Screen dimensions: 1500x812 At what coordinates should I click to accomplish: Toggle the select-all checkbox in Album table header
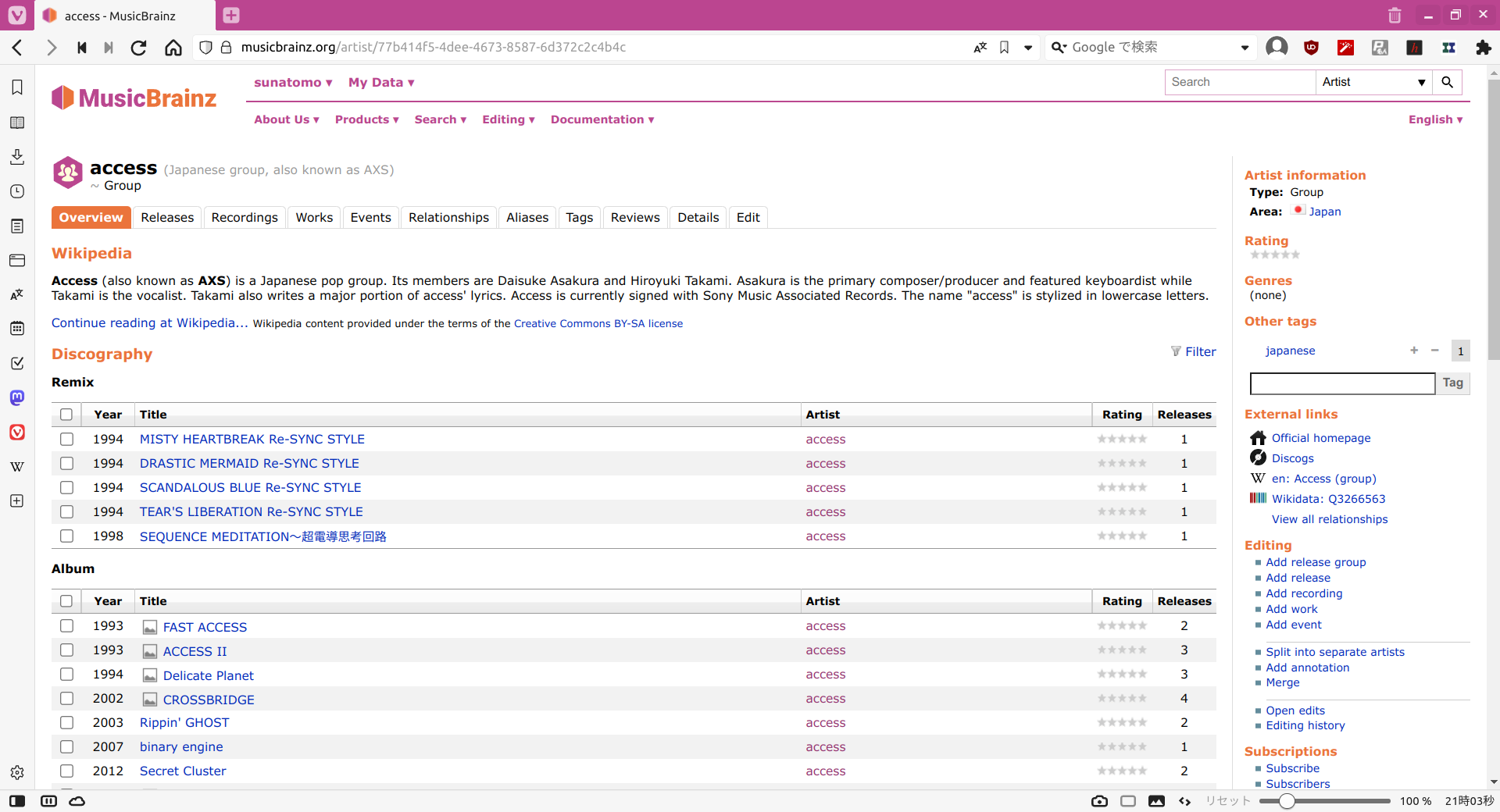coord(66,601)
